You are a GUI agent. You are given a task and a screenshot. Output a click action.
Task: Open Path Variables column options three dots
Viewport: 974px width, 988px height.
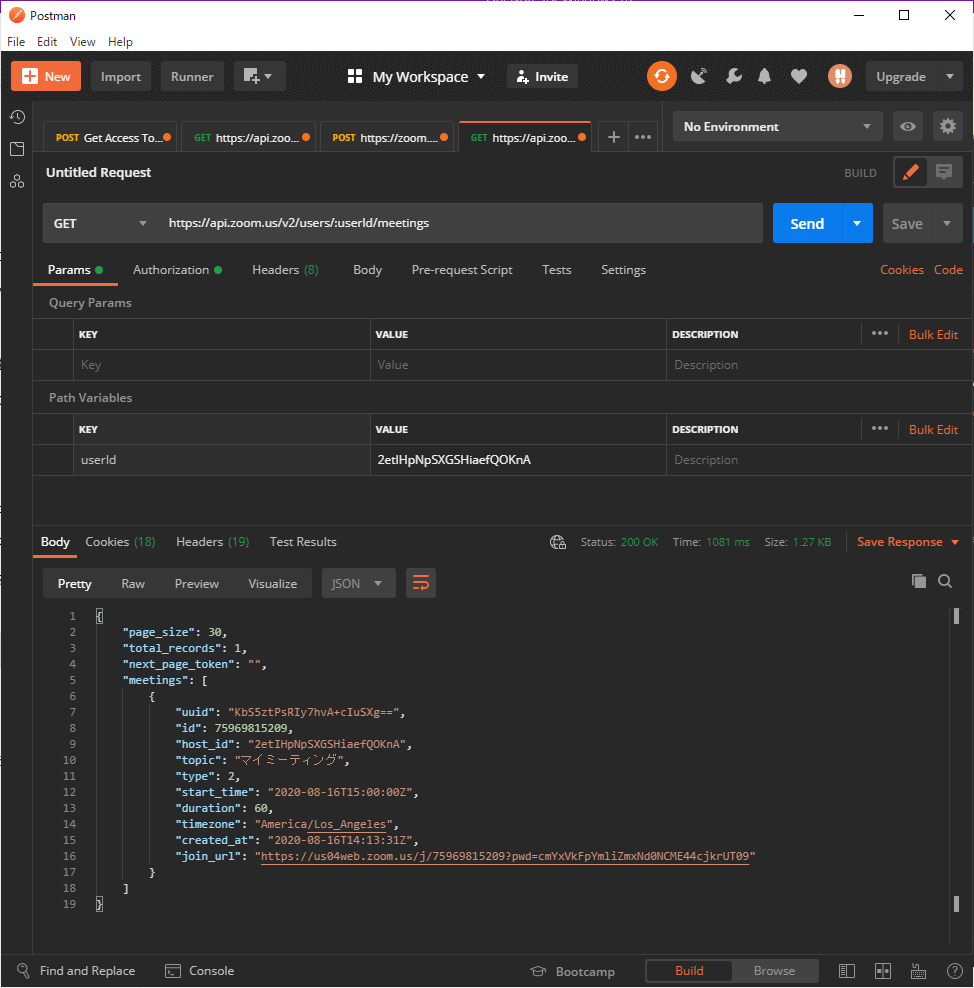(x=879, y=428)
